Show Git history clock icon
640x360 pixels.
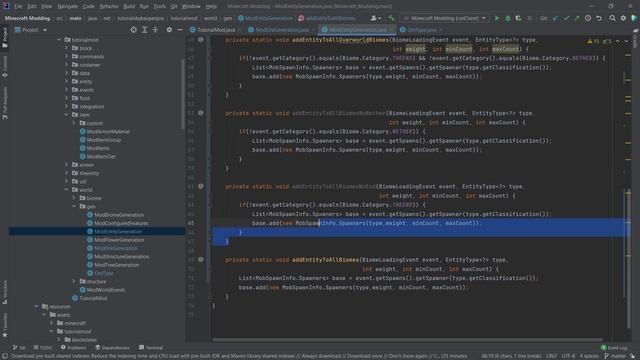click(588, 18)
